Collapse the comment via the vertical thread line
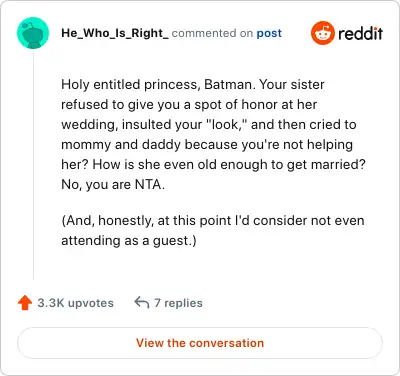The width and height of the screenshot is (400, 376). click(x=33, y=165)
